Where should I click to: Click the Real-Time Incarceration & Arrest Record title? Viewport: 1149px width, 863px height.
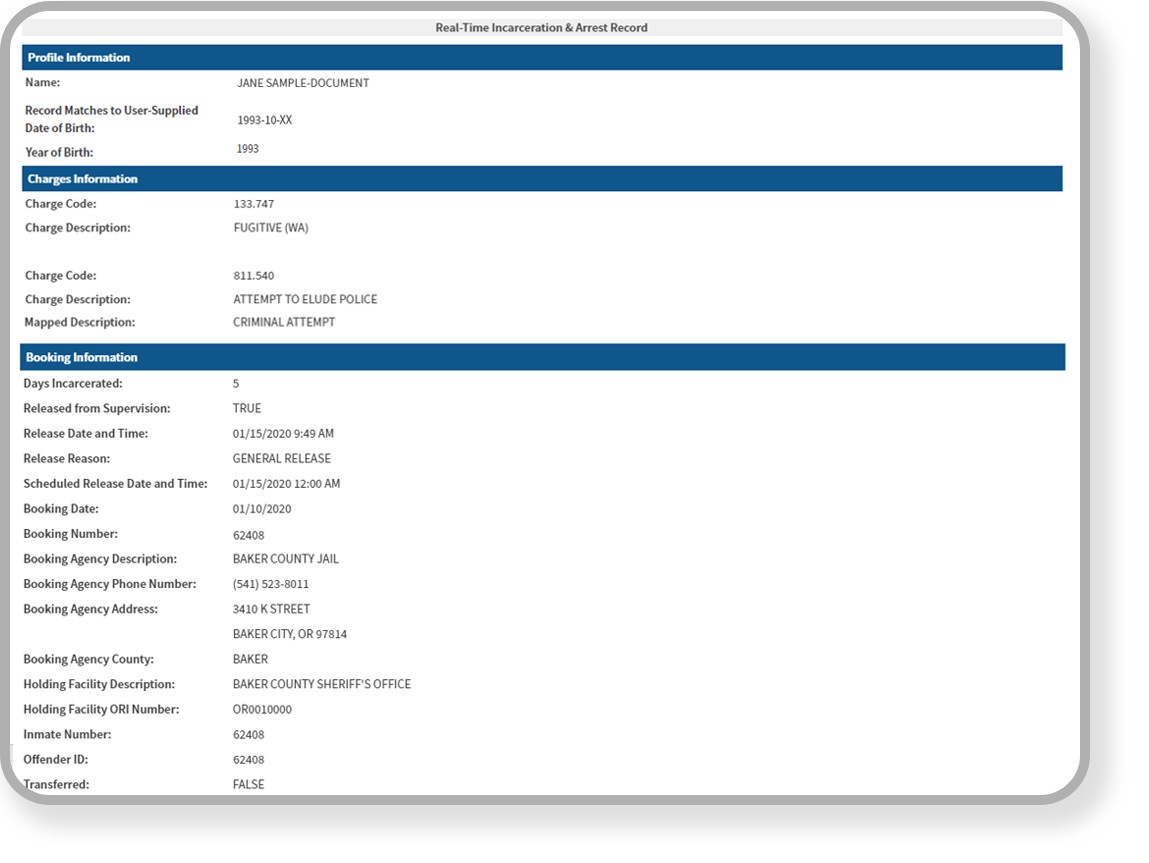[542, 28]
